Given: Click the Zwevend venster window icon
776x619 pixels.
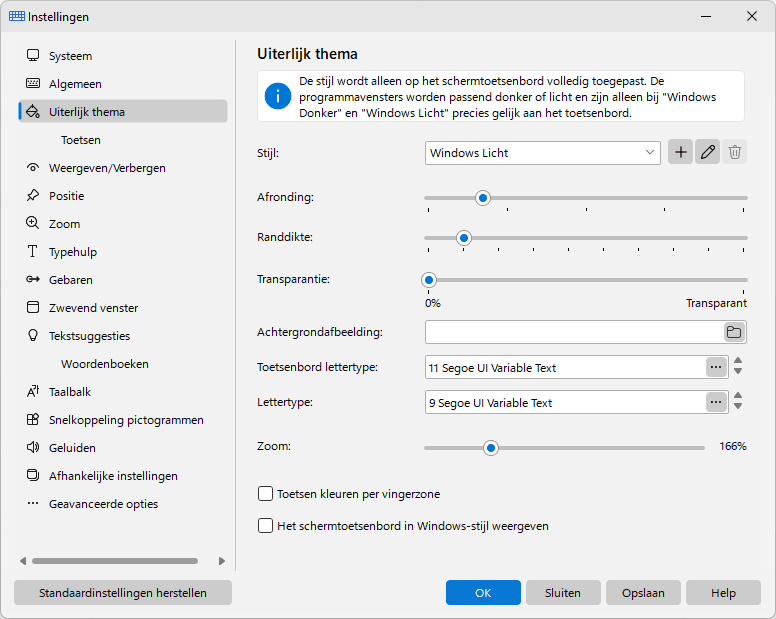Looking at the screenshot, I should pyautogui.click(x=33, y=307).
